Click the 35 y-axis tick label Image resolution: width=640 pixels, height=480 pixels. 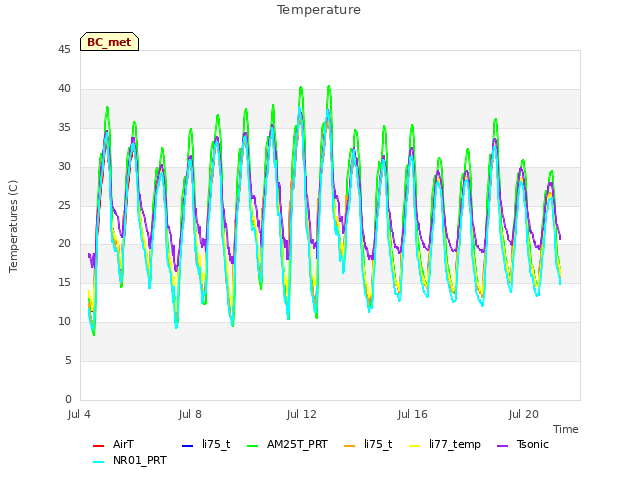[x=64, y=128]
